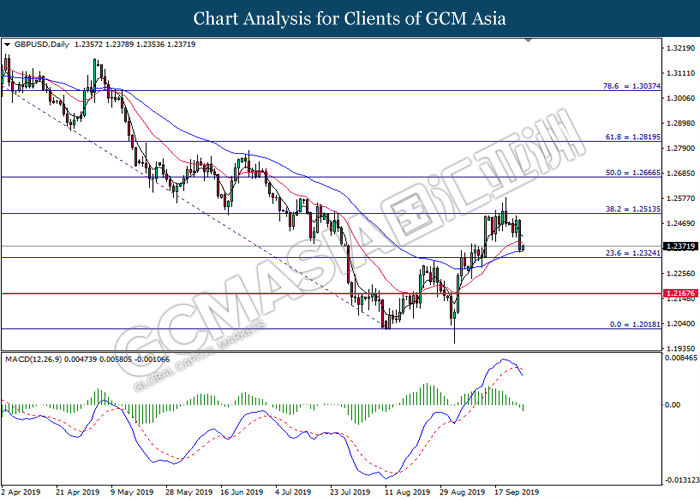Image resolution: width=700 pixels, height=500 pixels.
Task: Select the 78.6 = 1.30374 Fibonacci label
Action: pos(632,86)
